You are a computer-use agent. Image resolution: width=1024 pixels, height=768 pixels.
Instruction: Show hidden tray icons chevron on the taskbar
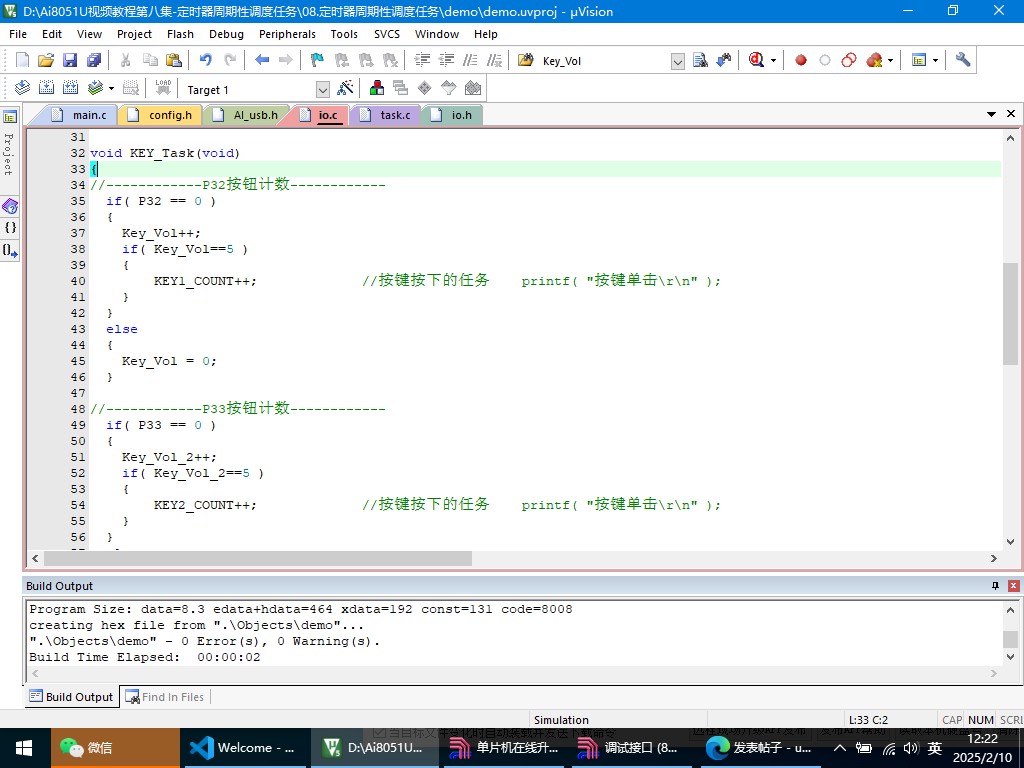click(840, 748)
